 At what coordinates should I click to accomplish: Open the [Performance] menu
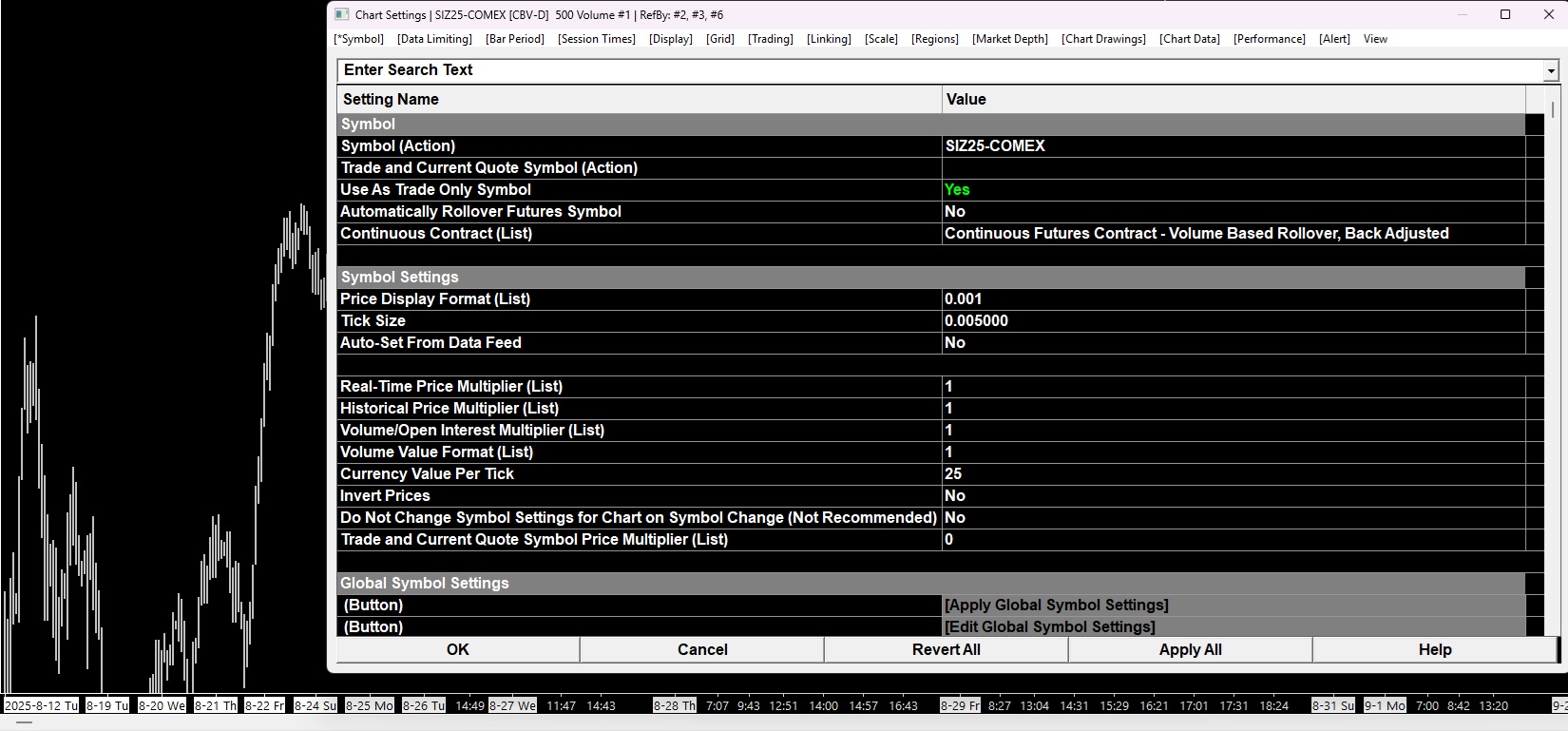tap(1270, 39)
